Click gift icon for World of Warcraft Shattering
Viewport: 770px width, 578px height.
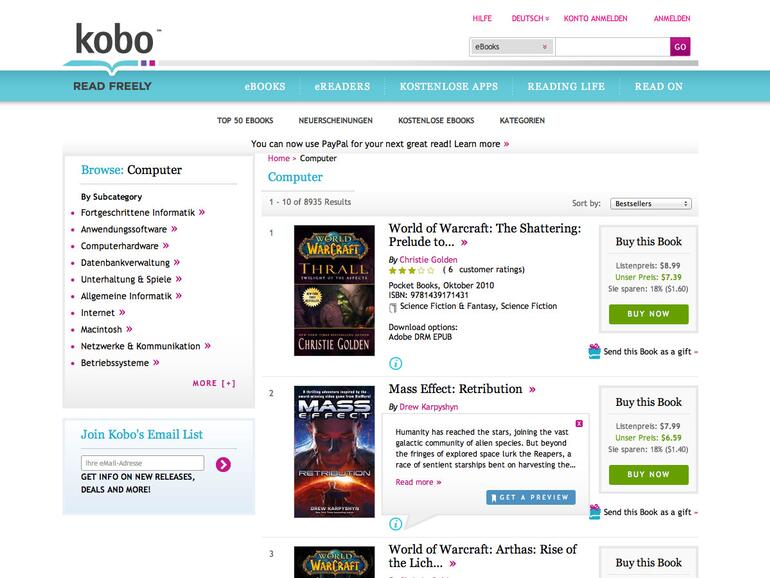594,351
